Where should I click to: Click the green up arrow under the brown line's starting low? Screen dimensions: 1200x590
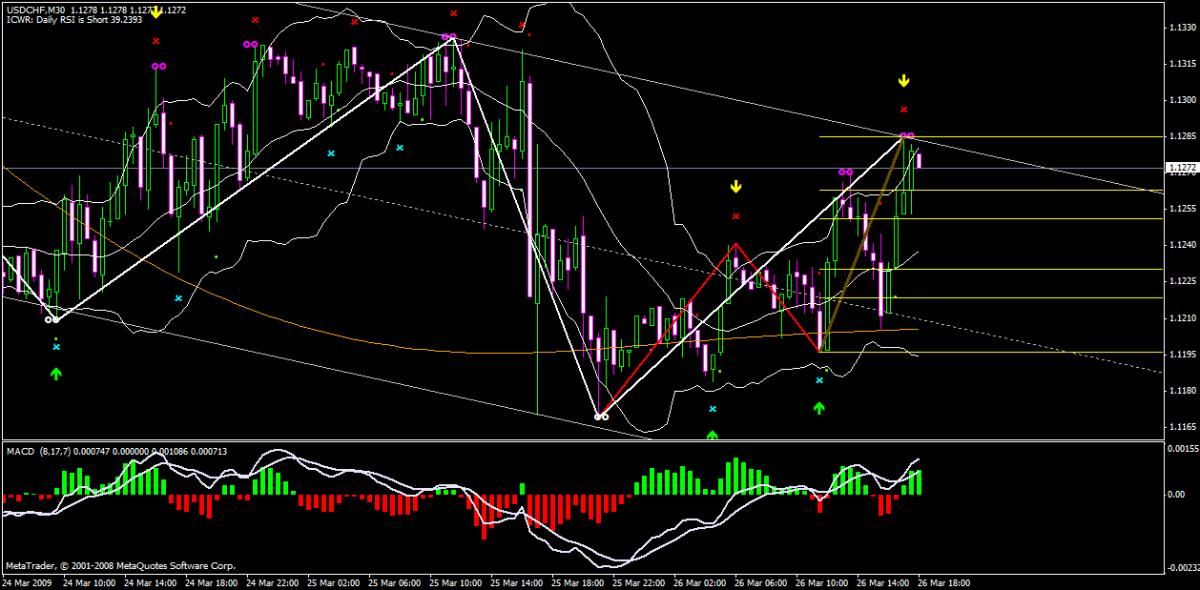click(x=819, y=407)
